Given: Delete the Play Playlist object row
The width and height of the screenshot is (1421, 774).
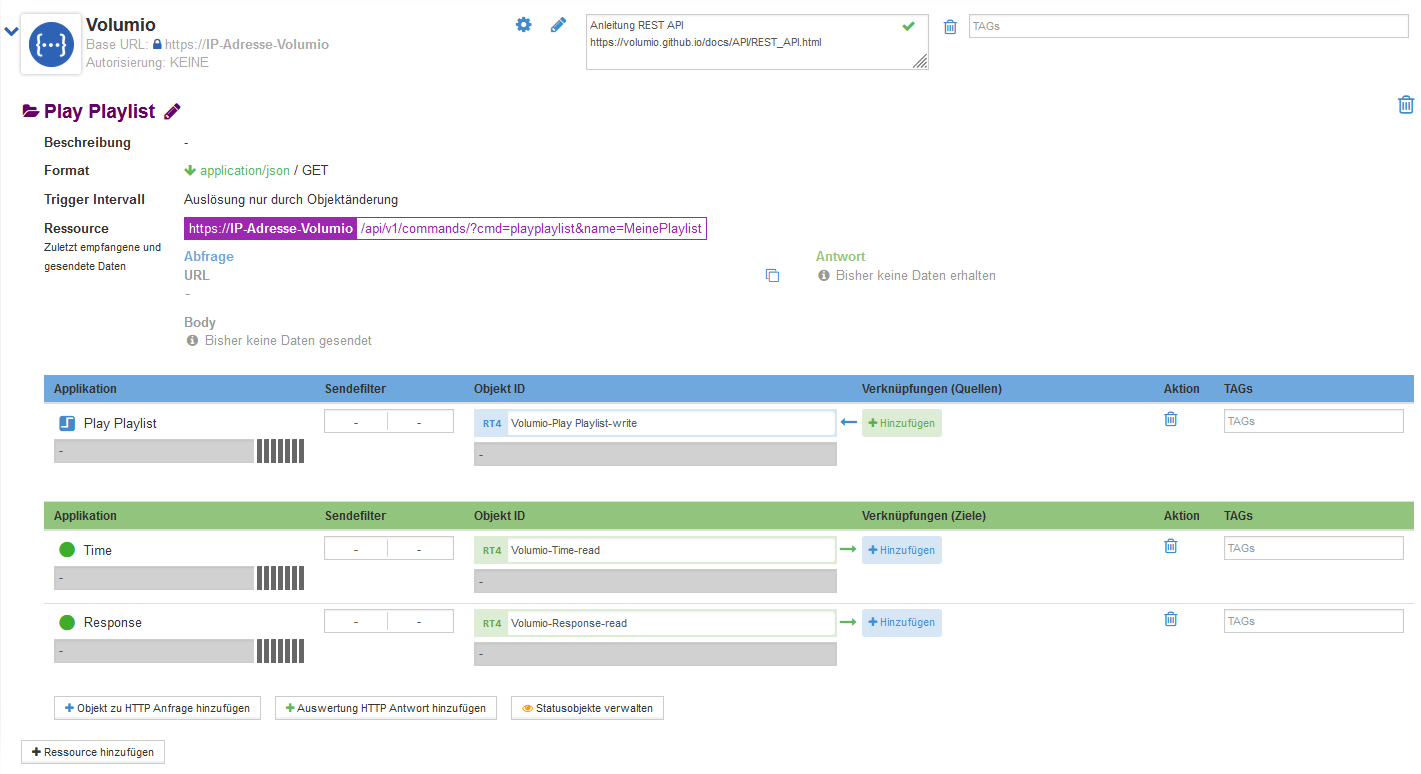Looking at the screenshot, I should tap(1171, 420).
